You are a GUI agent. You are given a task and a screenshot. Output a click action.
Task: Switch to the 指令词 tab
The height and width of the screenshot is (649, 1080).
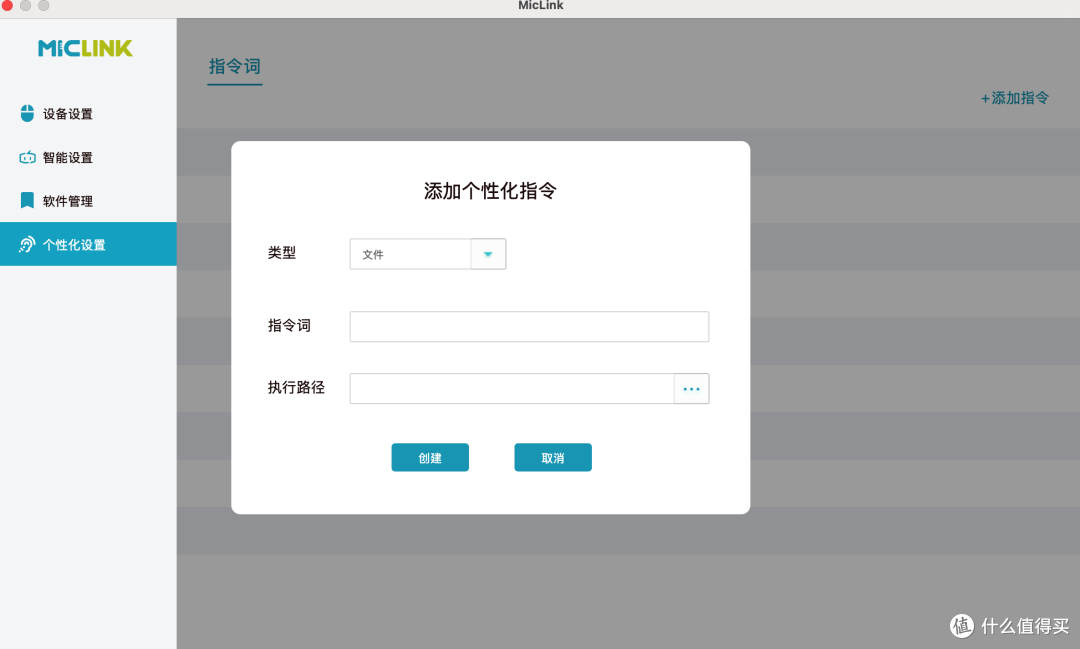(235, 67)
